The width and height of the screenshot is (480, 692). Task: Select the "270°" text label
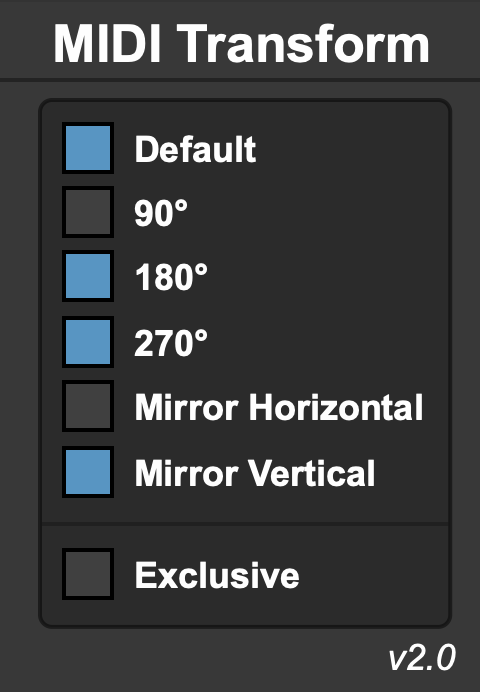point(171,342)
